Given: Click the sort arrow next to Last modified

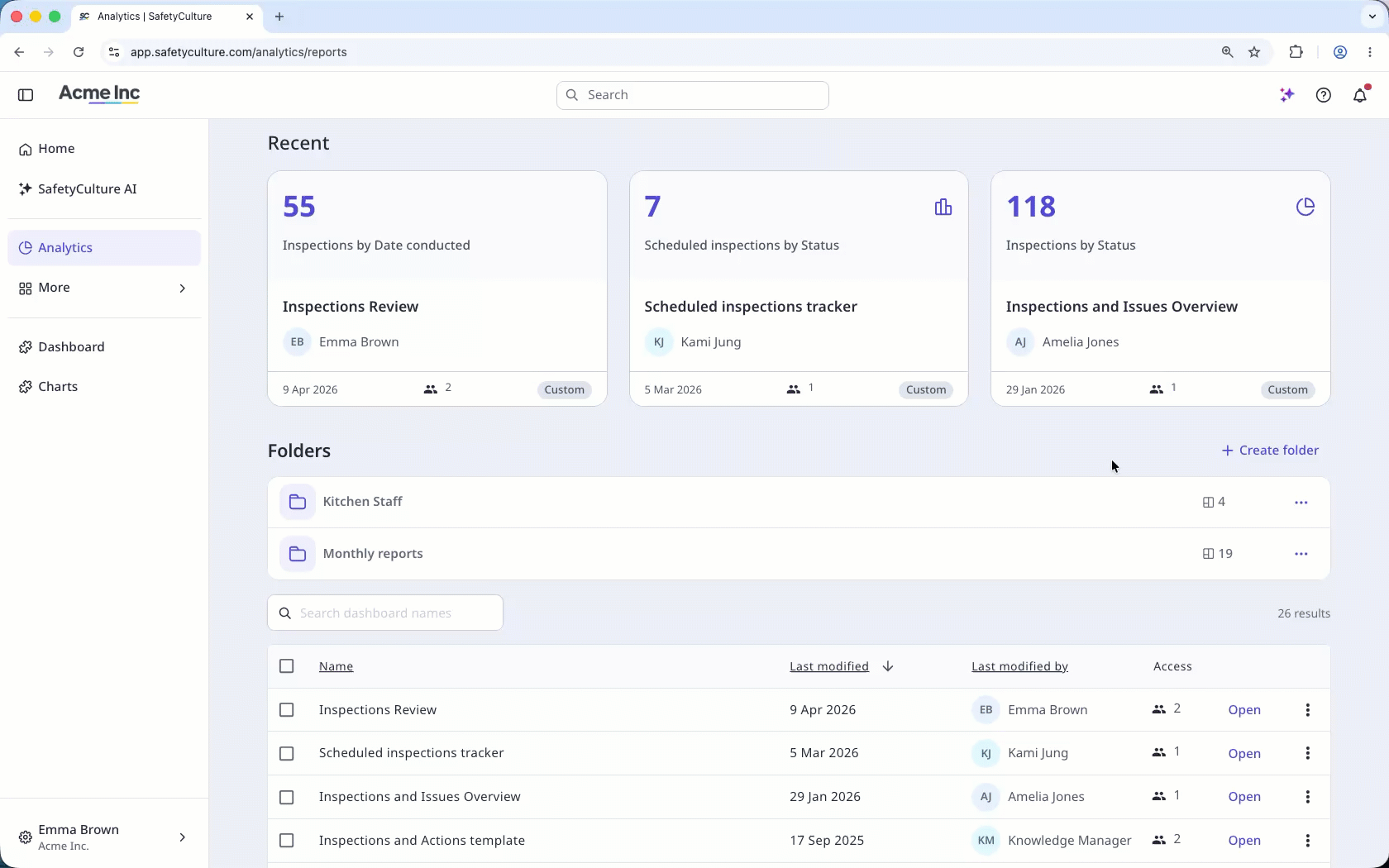Looking at the screenshot, I should point(888,666).
